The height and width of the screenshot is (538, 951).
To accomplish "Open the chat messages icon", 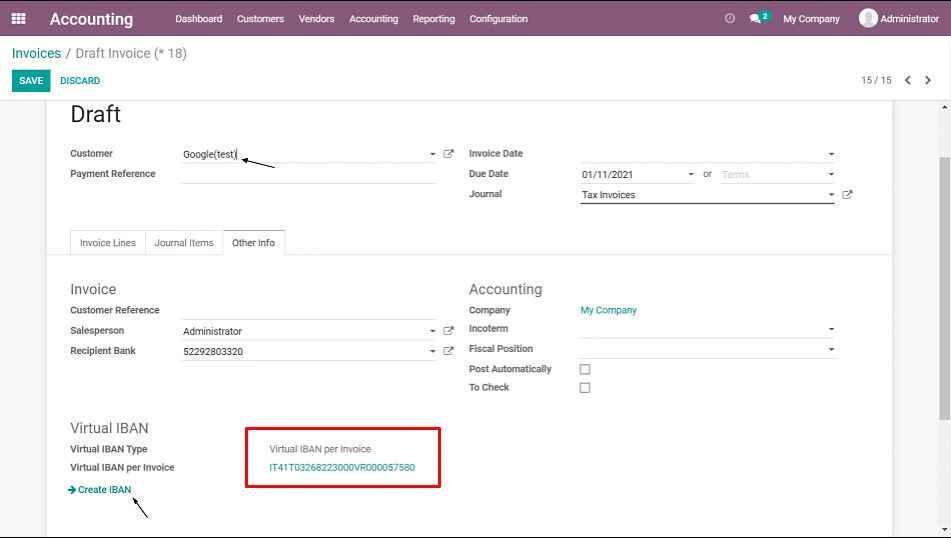I will (757, 18).
